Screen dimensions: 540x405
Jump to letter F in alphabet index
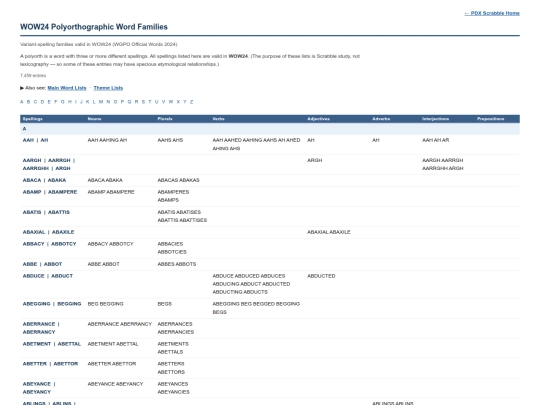pos(56,102)
